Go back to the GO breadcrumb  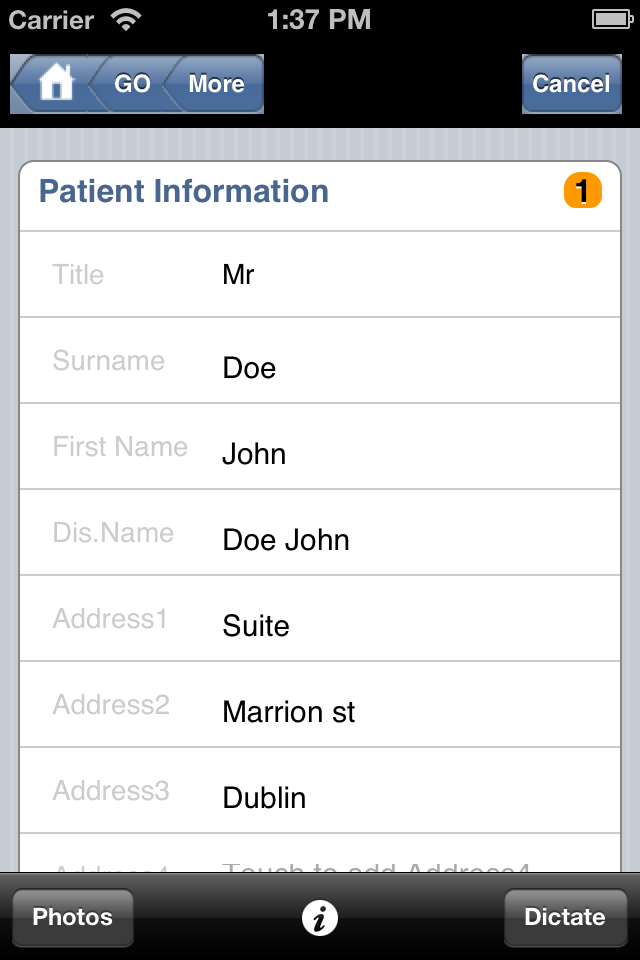[x=132, y=83]
